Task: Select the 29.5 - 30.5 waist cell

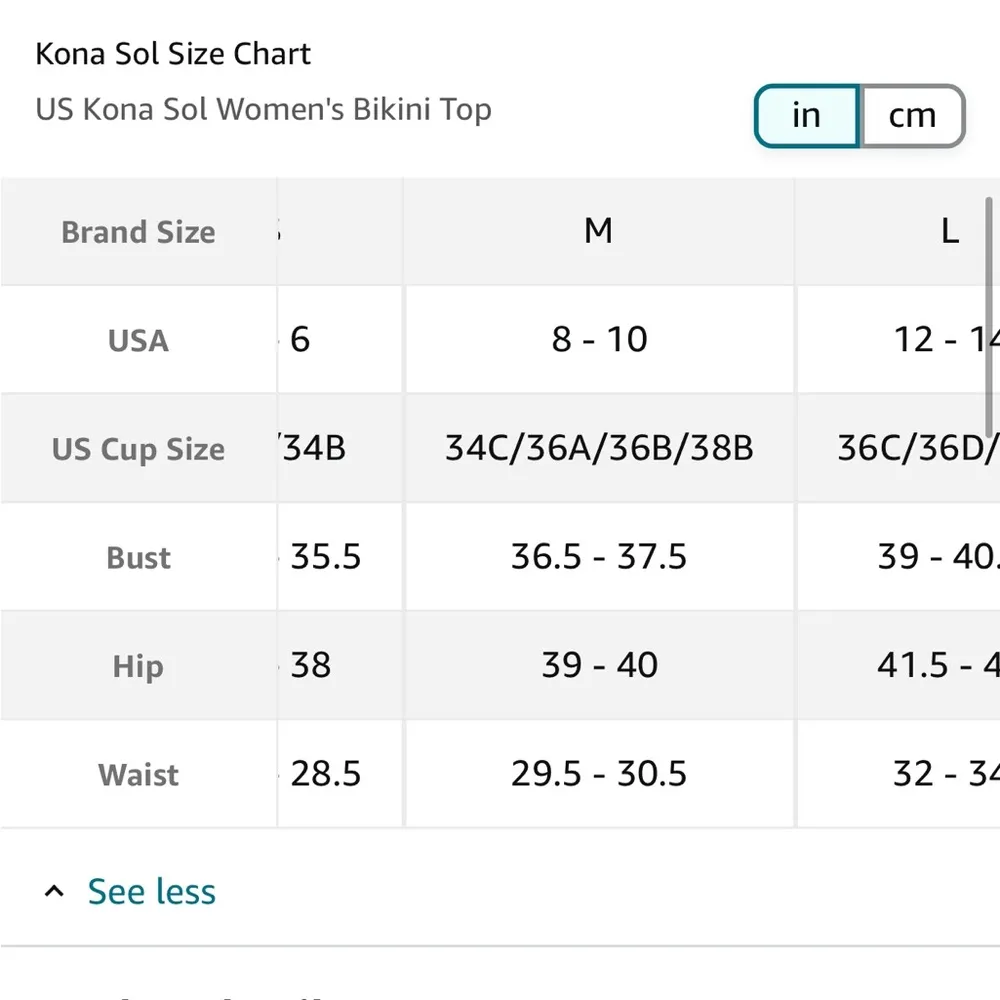Action: click(598, 773)
